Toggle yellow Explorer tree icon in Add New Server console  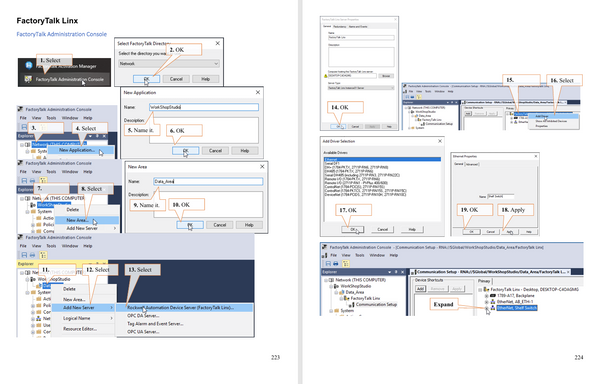click(43, 255)
